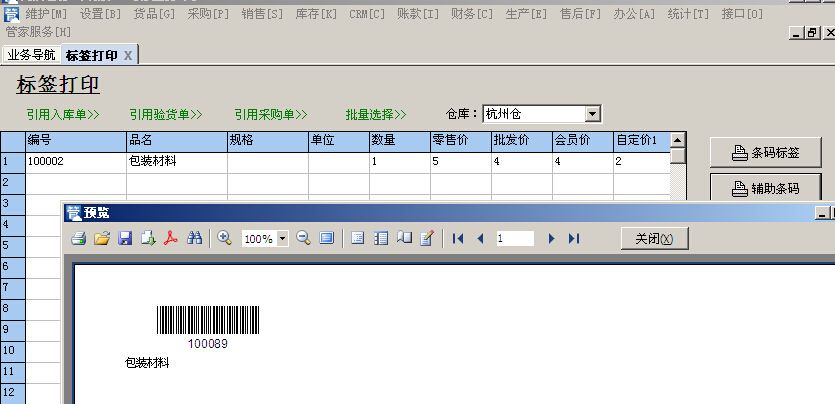This screenshot has width=835, height=404.
Task: Jump to the last preview page
Action: coord(574,238)
